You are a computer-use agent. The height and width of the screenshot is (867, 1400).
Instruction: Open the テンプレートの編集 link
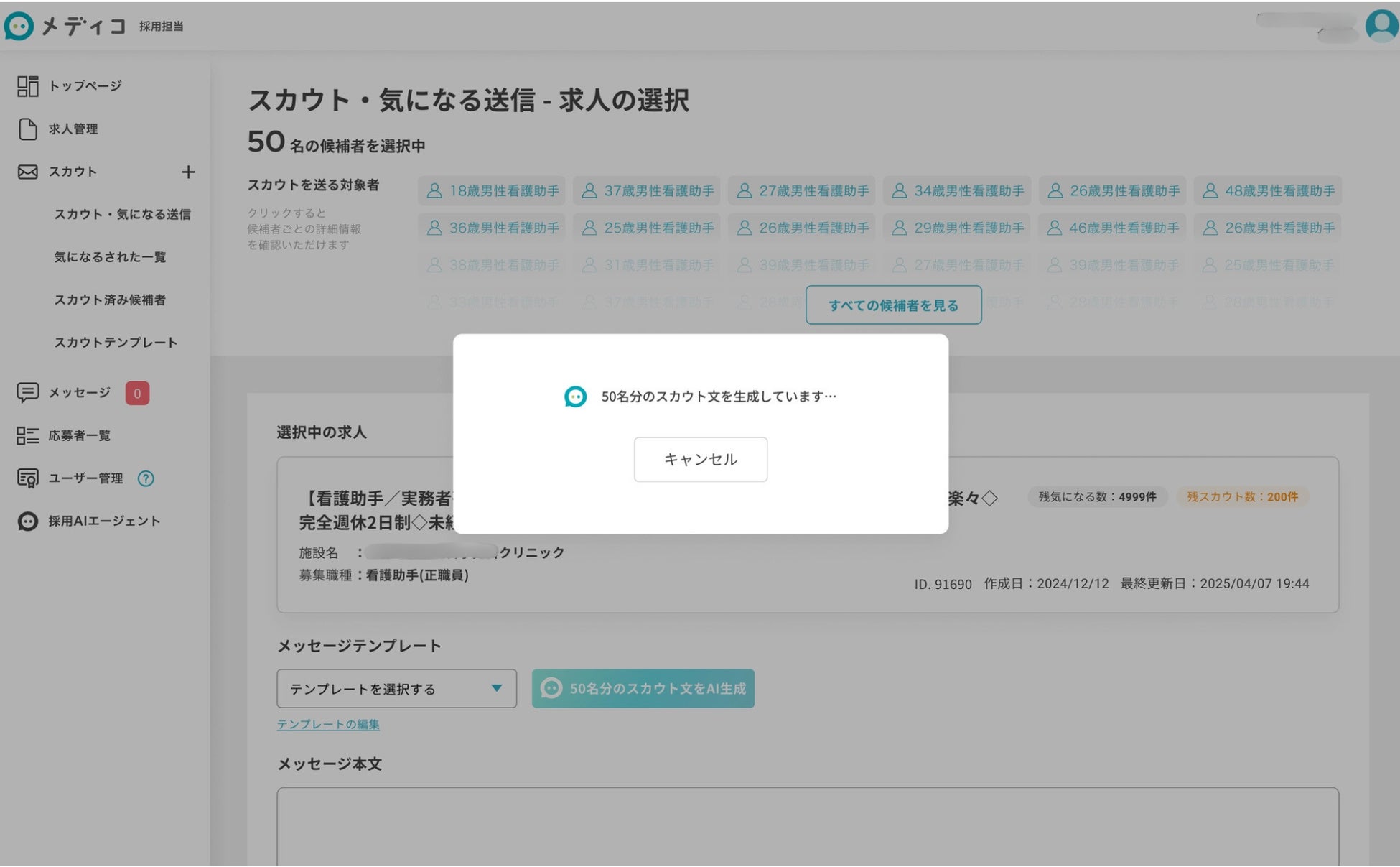coord(328,724)
